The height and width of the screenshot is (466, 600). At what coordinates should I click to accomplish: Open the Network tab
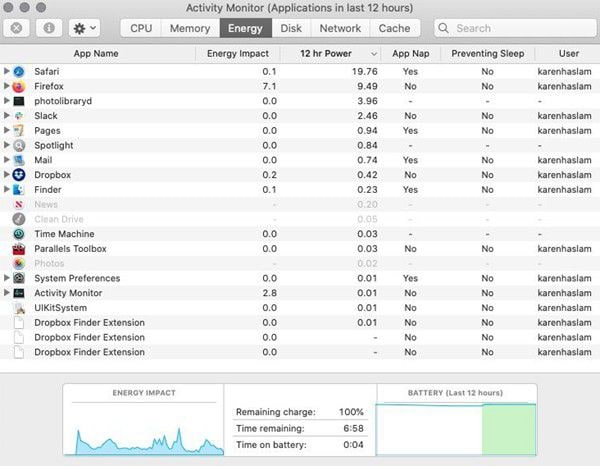coord(340,28)
